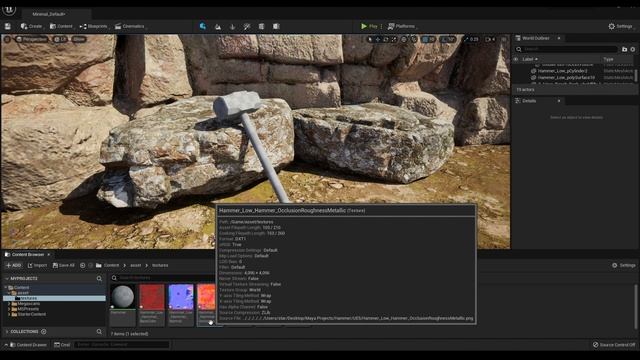Switch to Fracture mode icon
Viewport: 640px width, 360px height.
pyautogui.click(x=276, y=27)
